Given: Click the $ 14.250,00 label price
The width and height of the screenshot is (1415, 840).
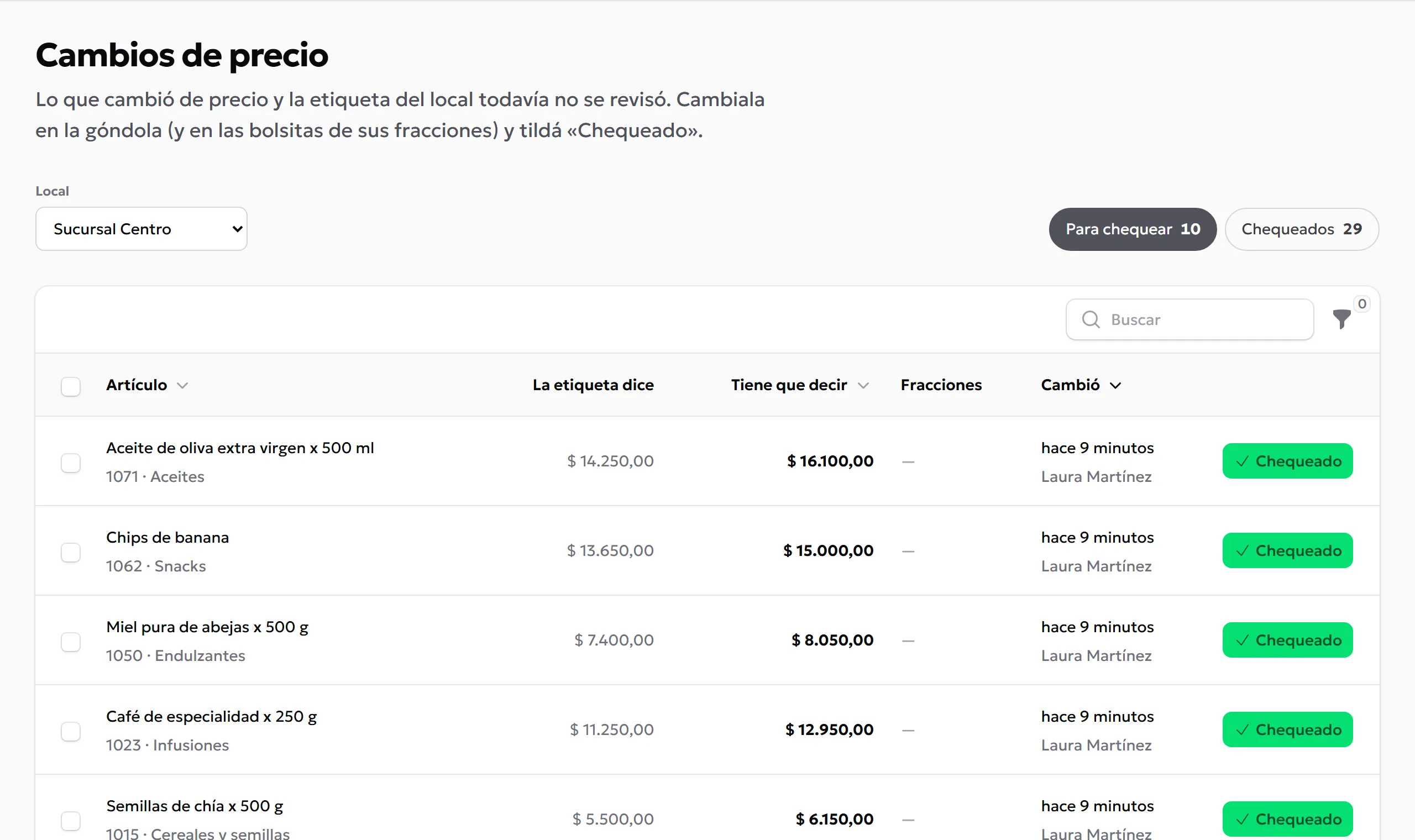Looking at the screenshot, I should [x=610, y=461].
